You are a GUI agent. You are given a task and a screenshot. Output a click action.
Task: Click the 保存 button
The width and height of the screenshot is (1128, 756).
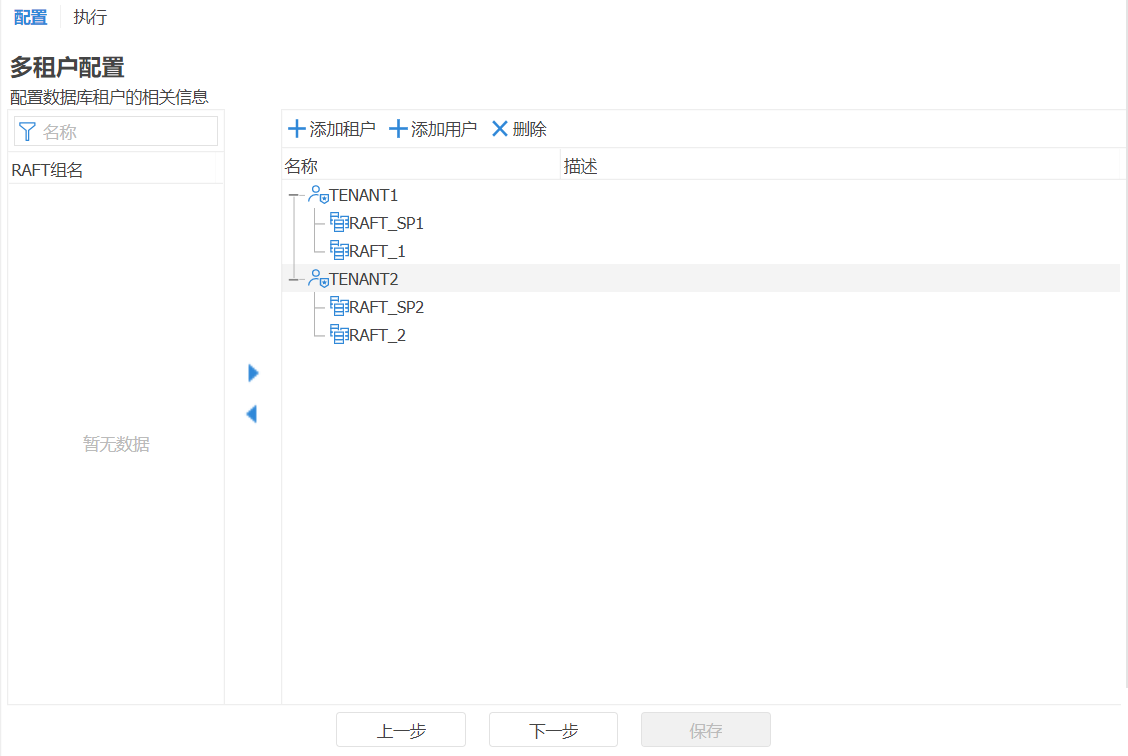coord(705,730)
